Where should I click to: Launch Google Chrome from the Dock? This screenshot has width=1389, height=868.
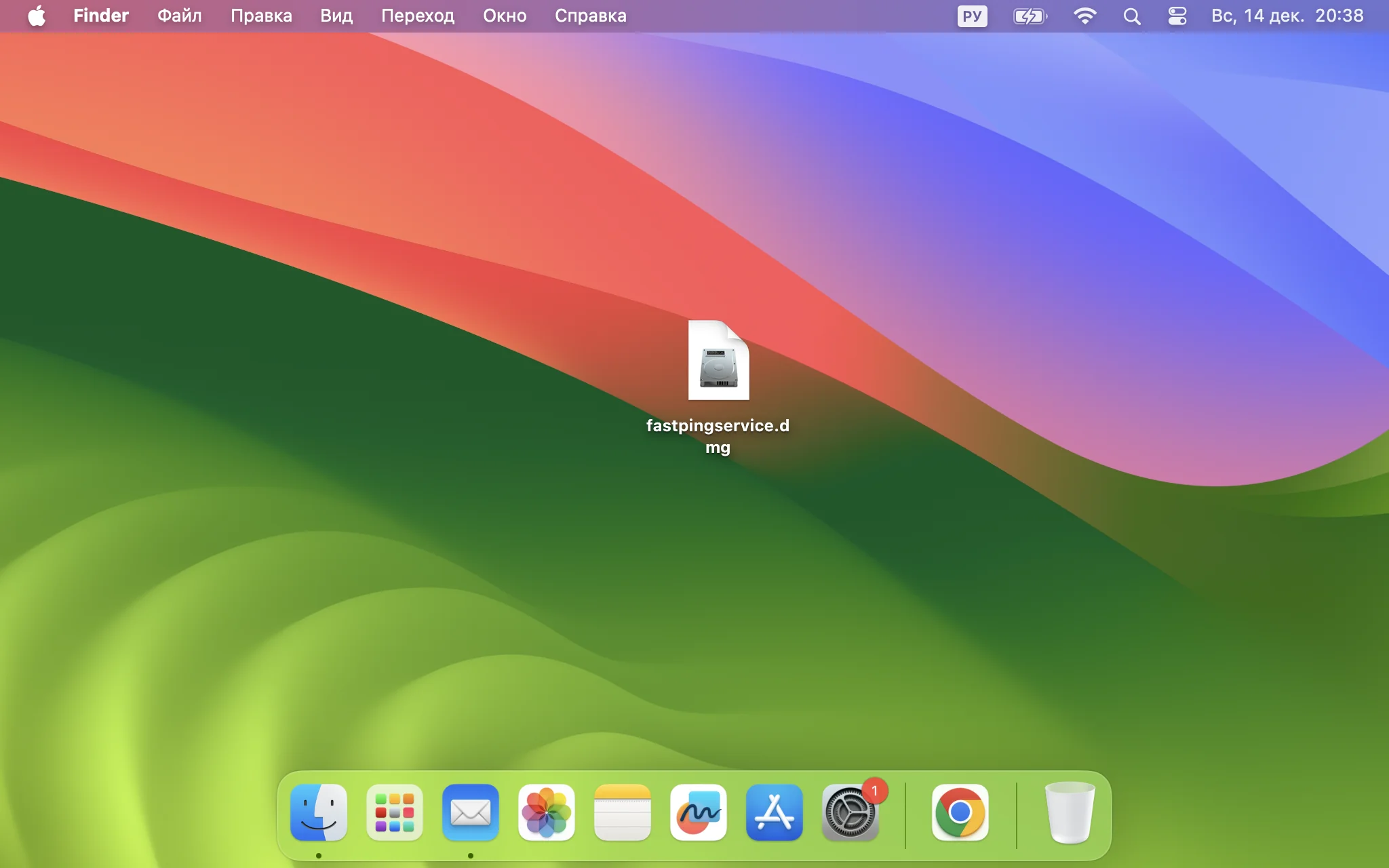tap(960, 812)
